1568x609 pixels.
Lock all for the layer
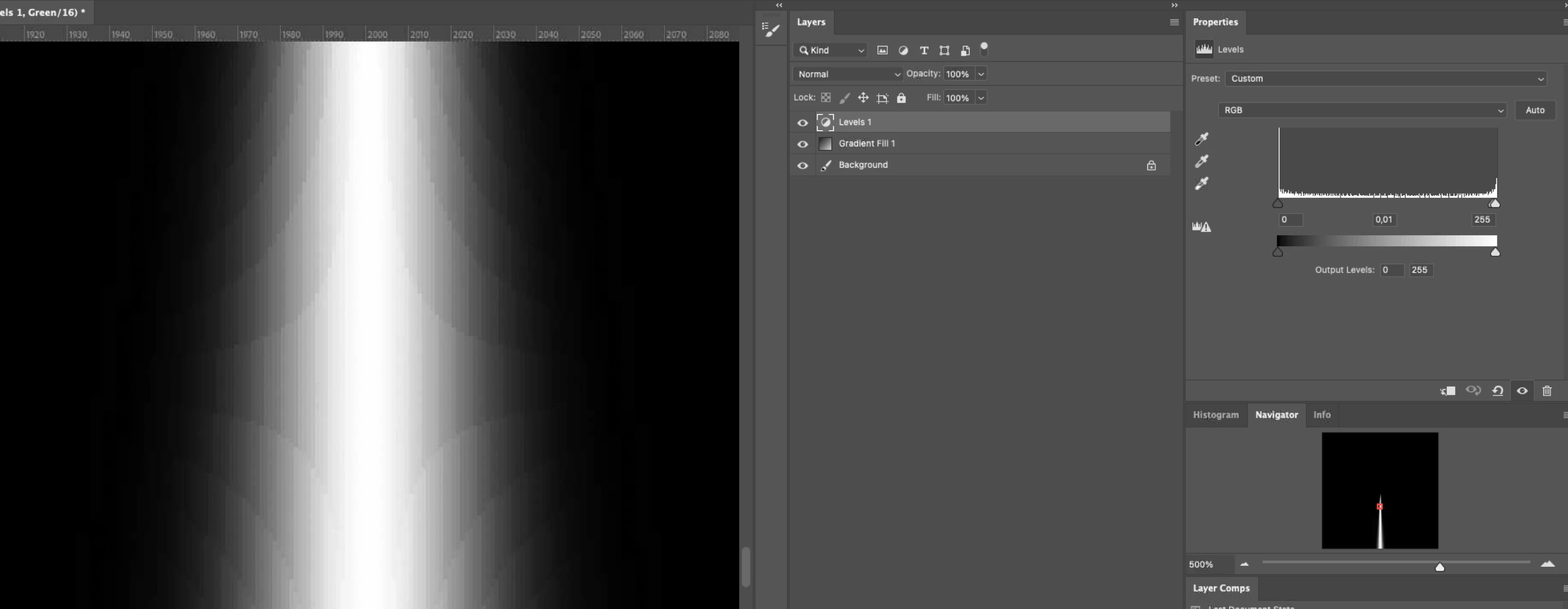pyautogui.click(x=902, y=98)
